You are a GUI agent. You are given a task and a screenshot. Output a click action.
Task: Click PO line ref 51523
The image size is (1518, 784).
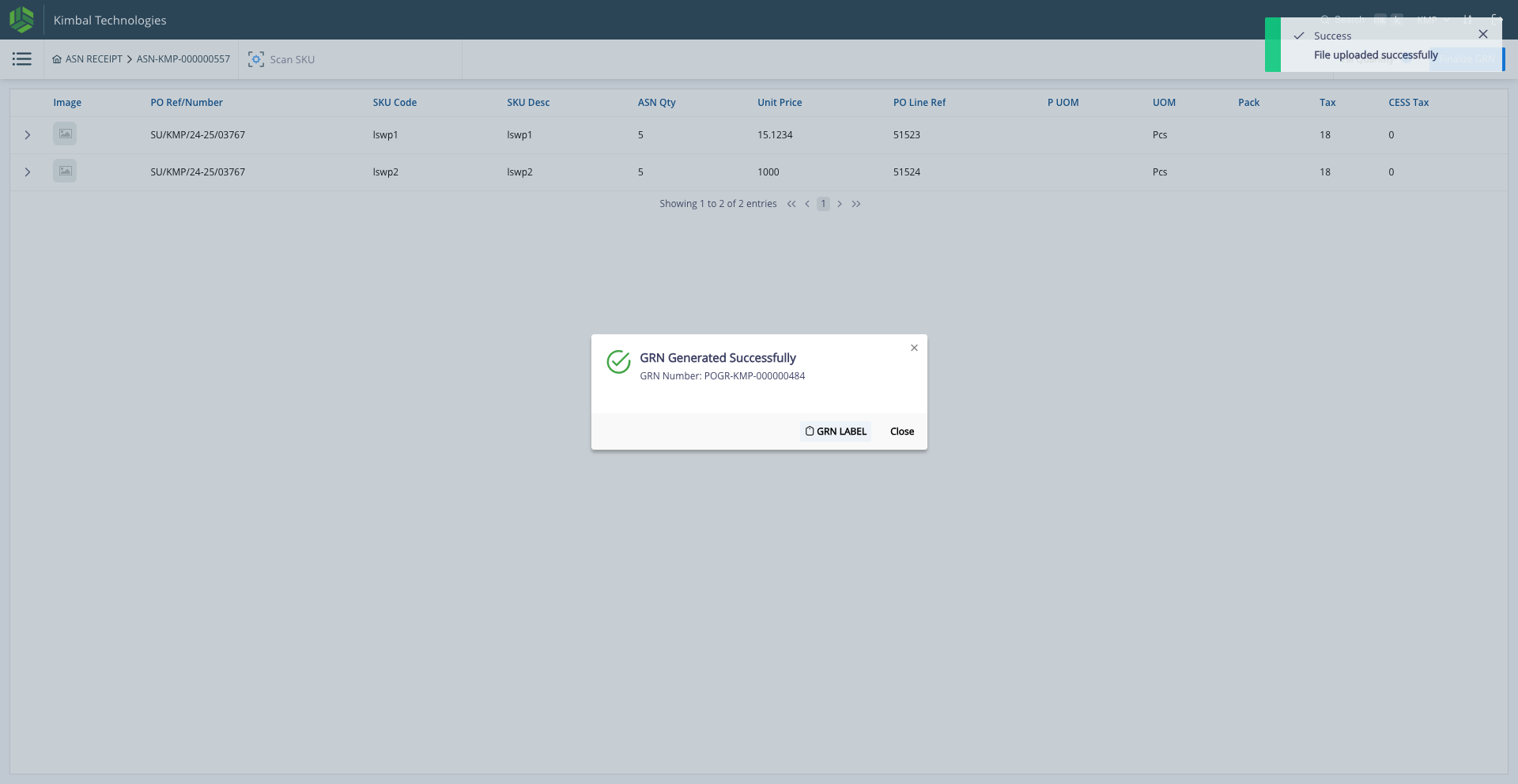(x=907, y=135)
